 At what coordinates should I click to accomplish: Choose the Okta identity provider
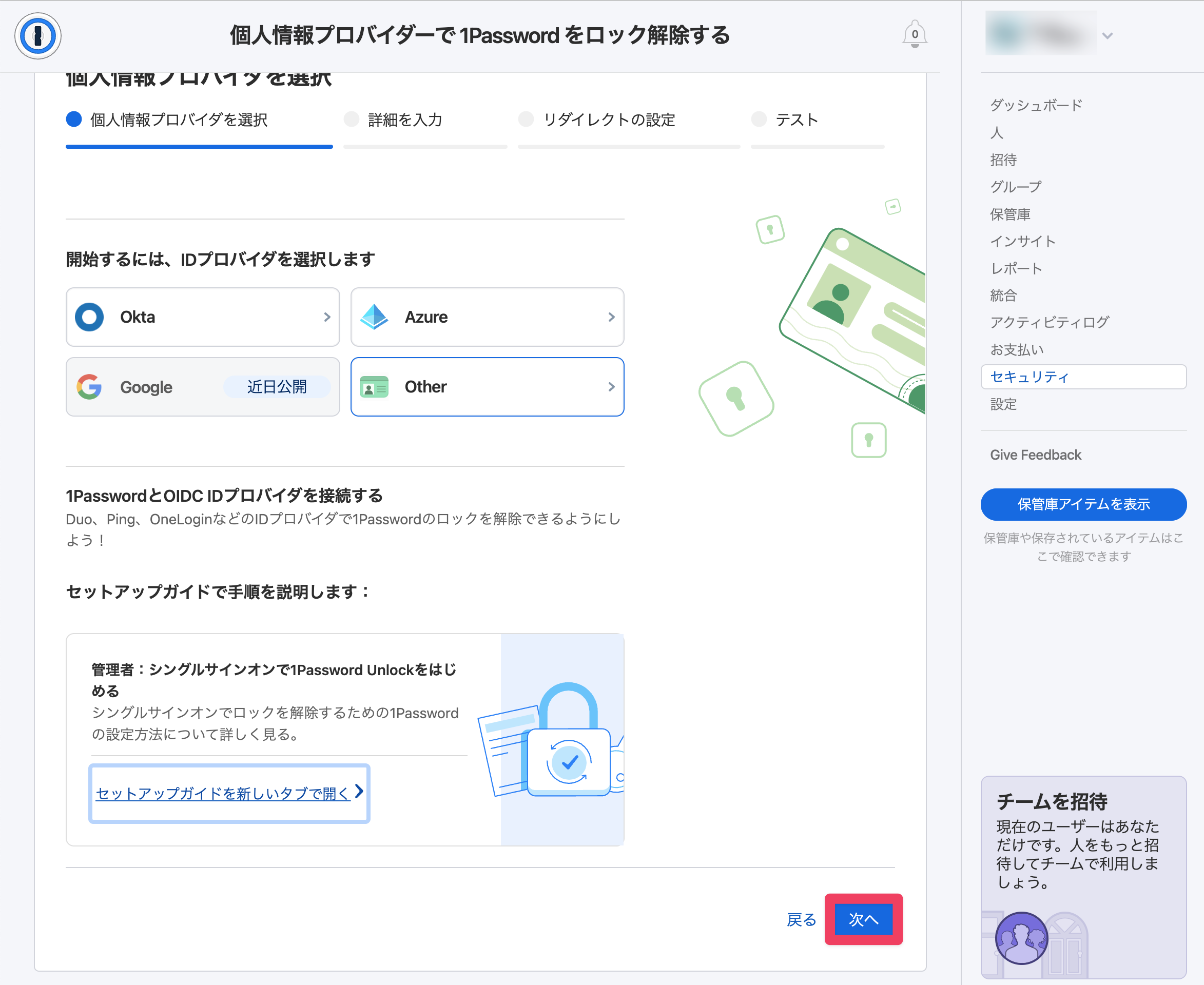(x=203, y=317)
